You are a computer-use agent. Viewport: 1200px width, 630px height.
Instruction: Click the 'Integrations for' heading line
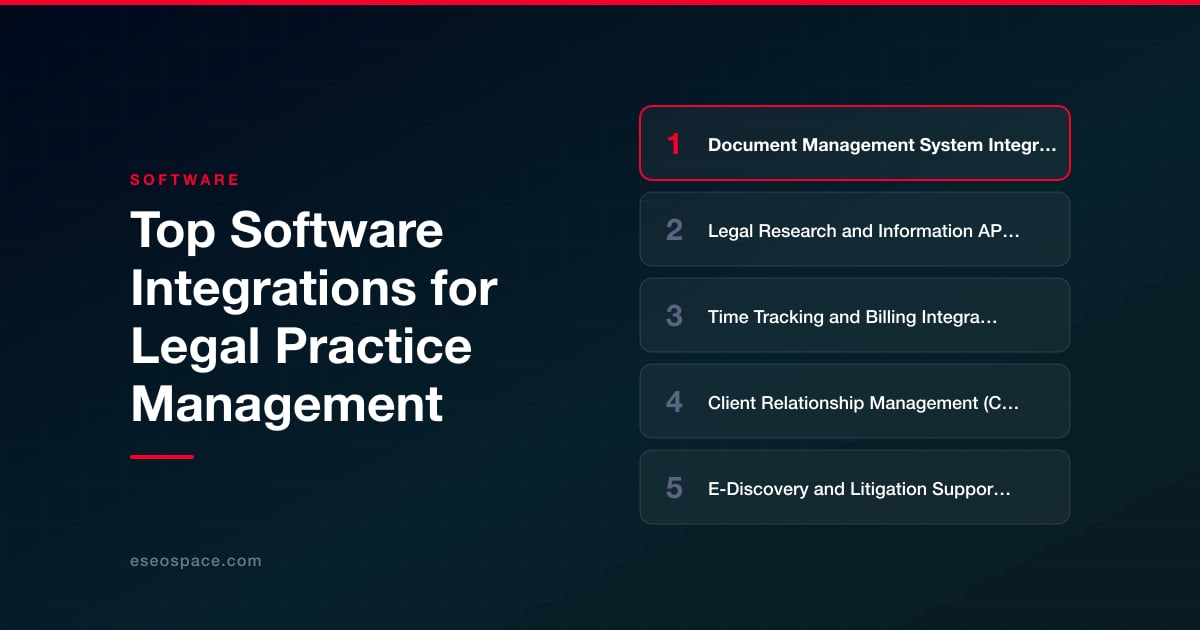(x=314, y=289)
